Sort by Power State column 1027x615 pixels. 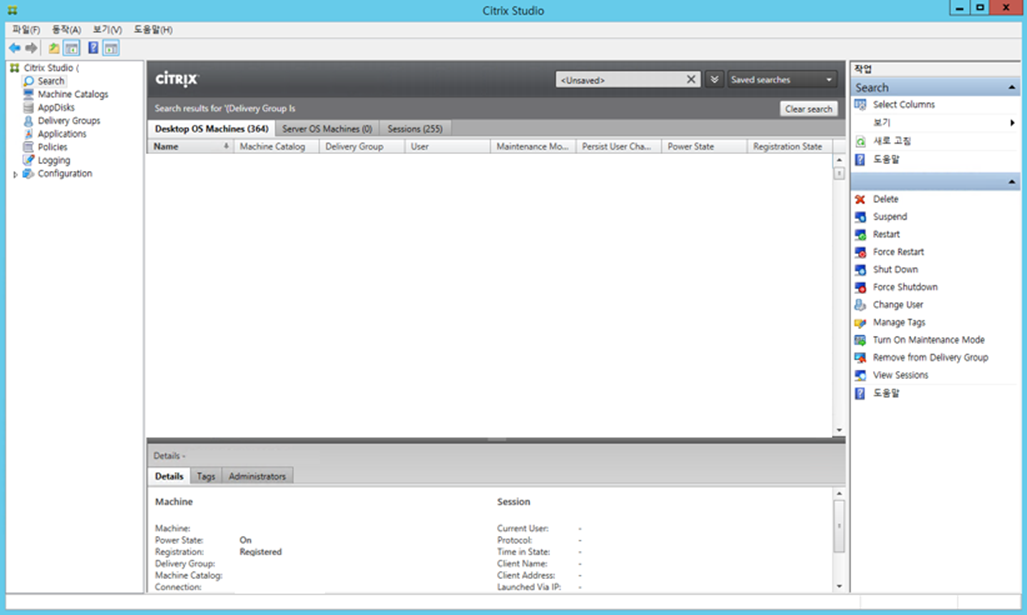(704, 147)
